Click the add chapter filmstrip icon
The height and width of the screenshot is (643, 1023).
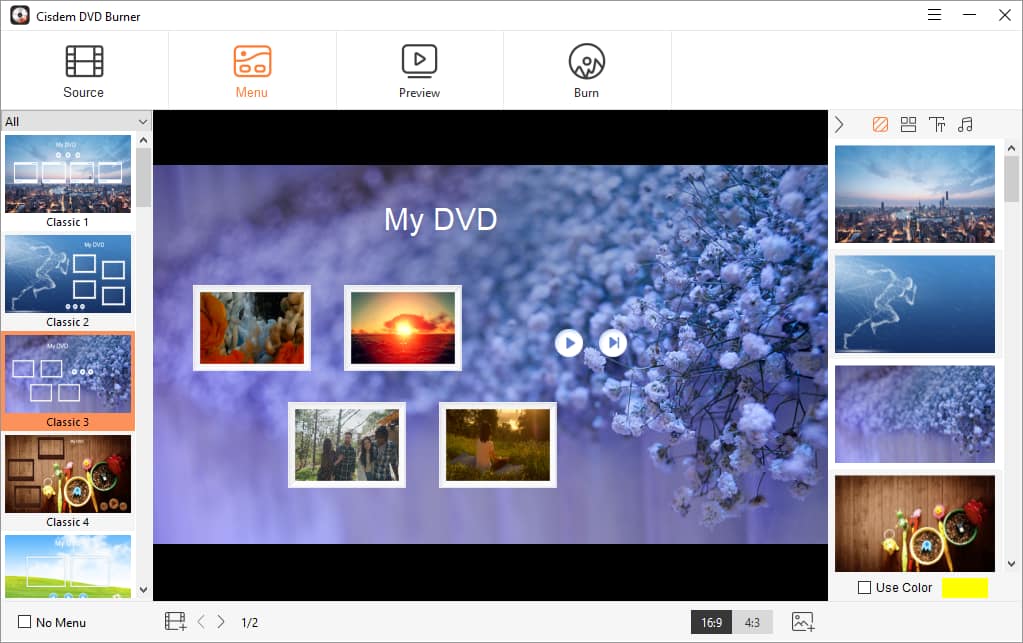coord(175,622)
